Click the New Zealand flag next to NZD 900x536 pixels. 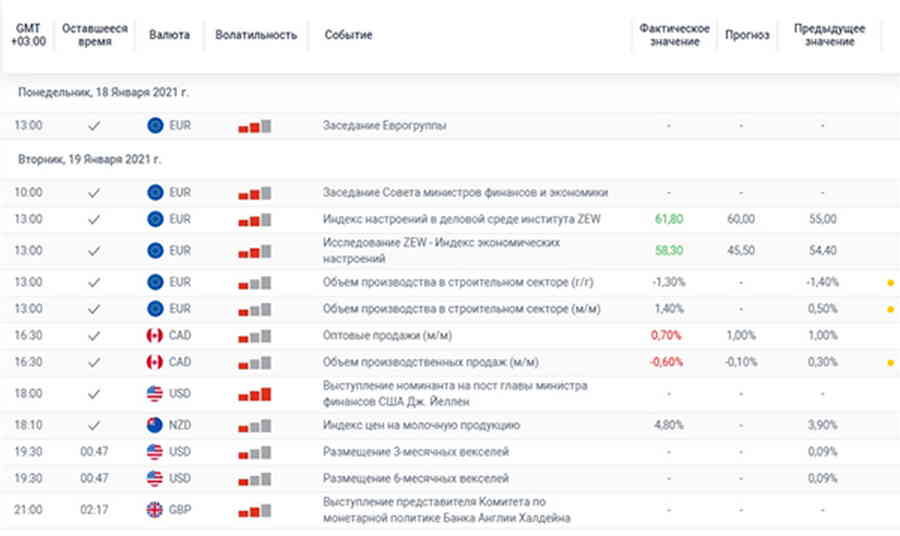pyautogui.click(x=155, y=425)
